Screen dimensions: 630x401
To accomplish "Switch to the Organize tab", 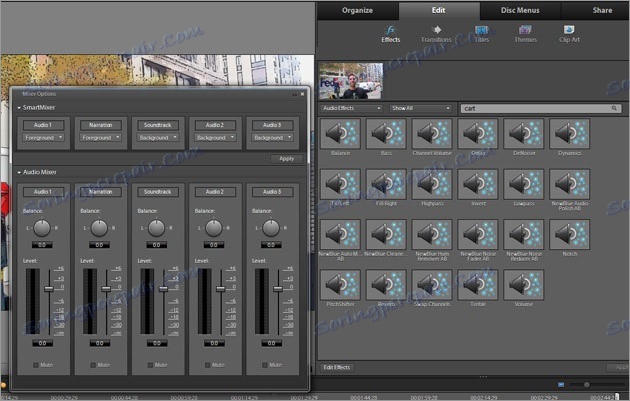I will (357, 10).
